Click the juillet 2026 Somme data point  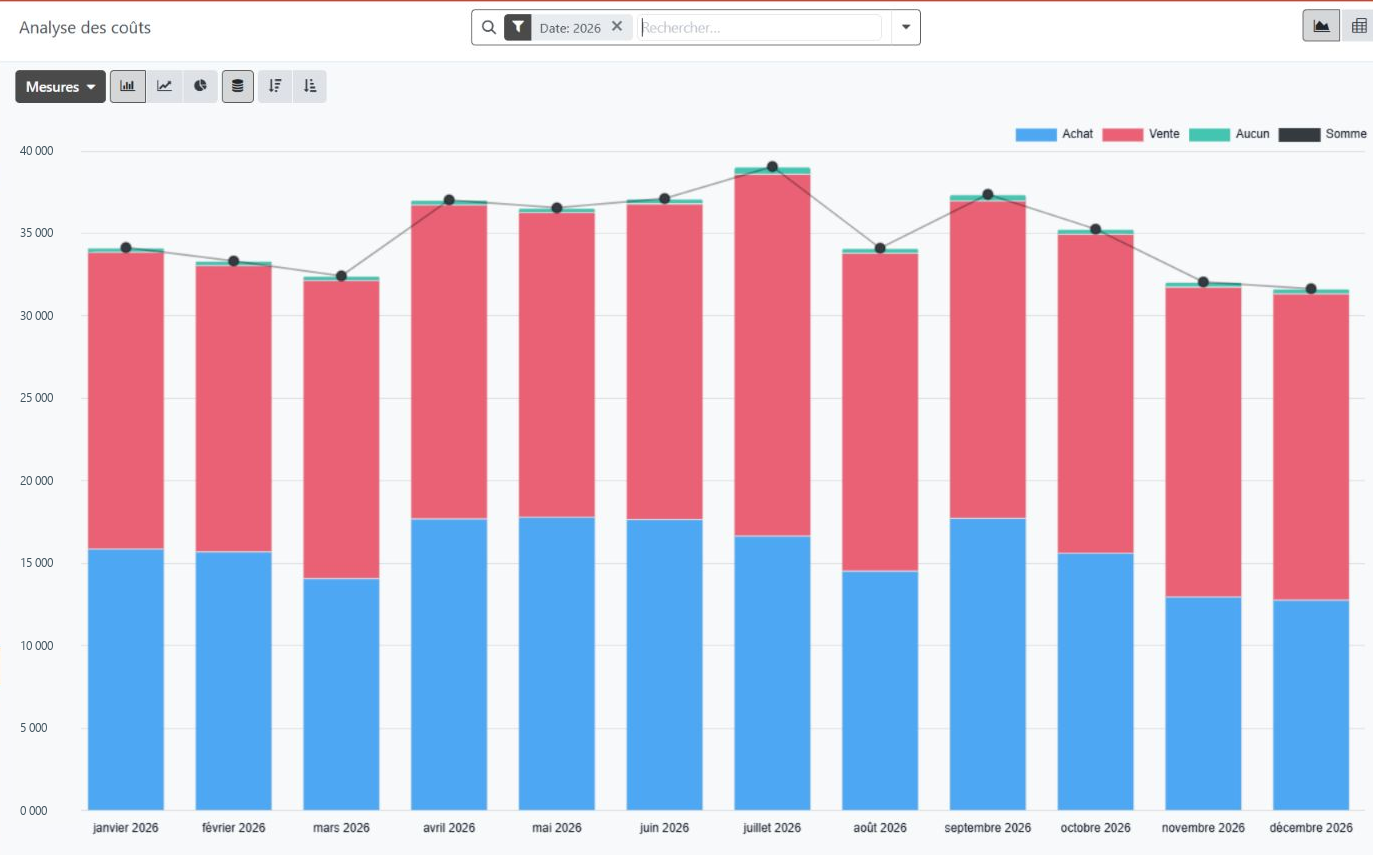click(772, 167)
